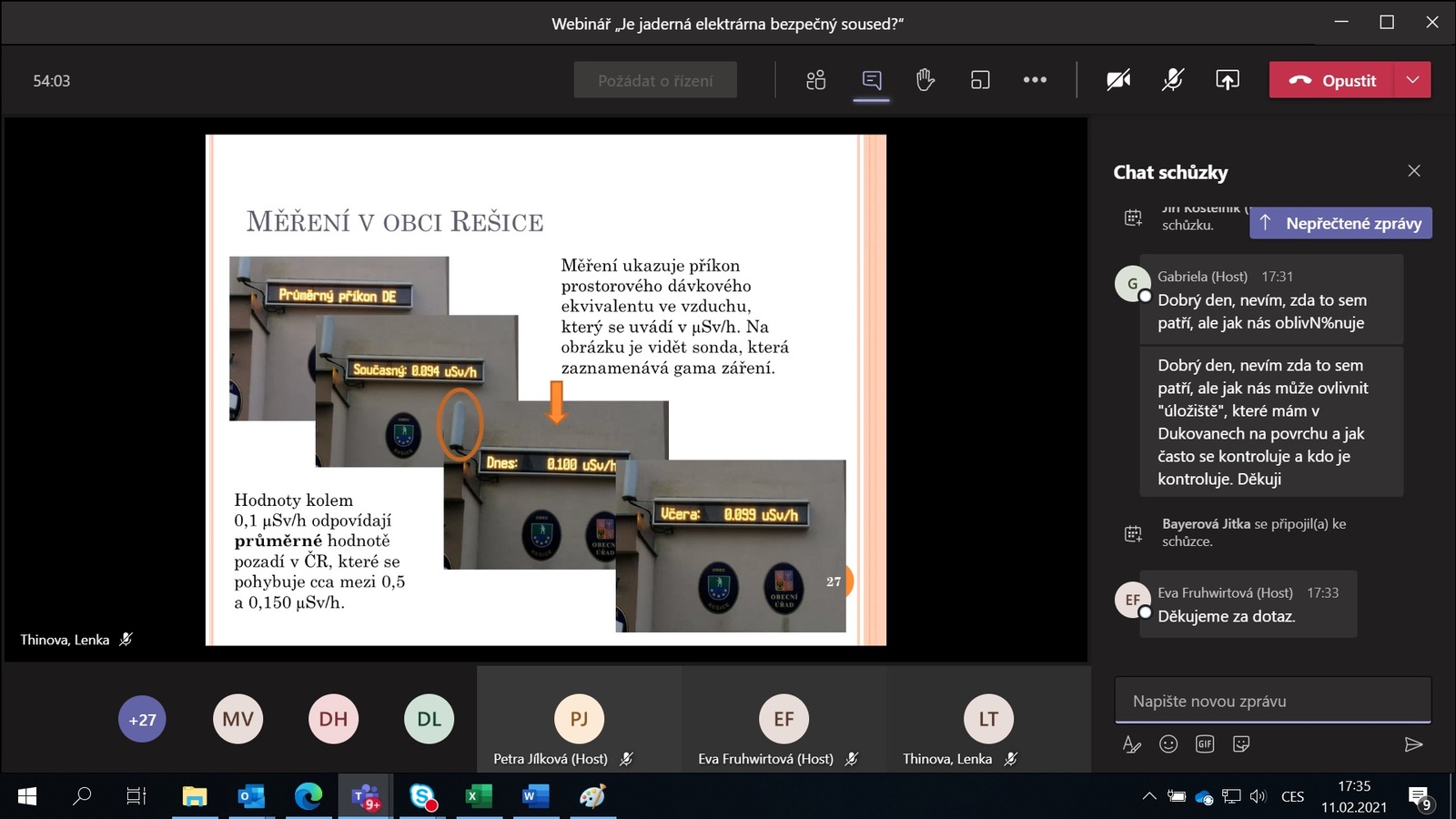Show the participants panel

pyautogui.click(x=815, y=80)
